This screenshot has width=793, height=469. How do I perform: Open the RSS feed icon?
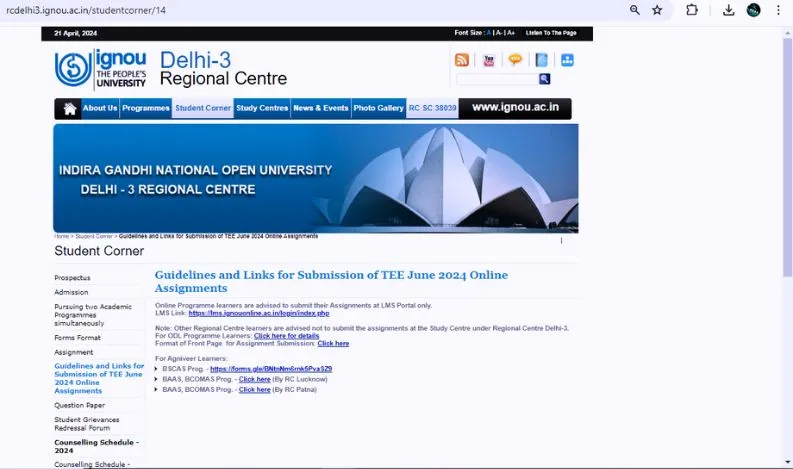pyautogui.click(x=462, y=60)
